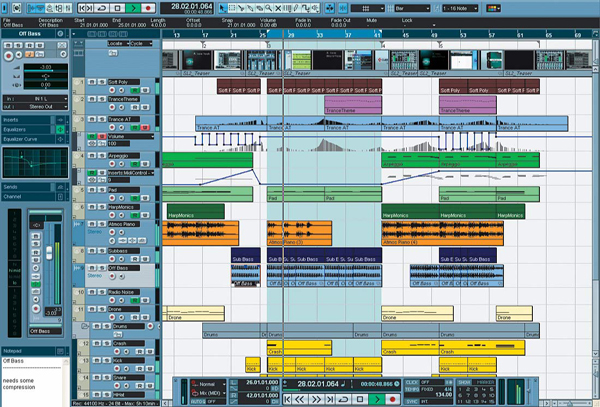Click marker 4 on the marker track
This screenshot has height=407, width=600.
tap(382, 45)
